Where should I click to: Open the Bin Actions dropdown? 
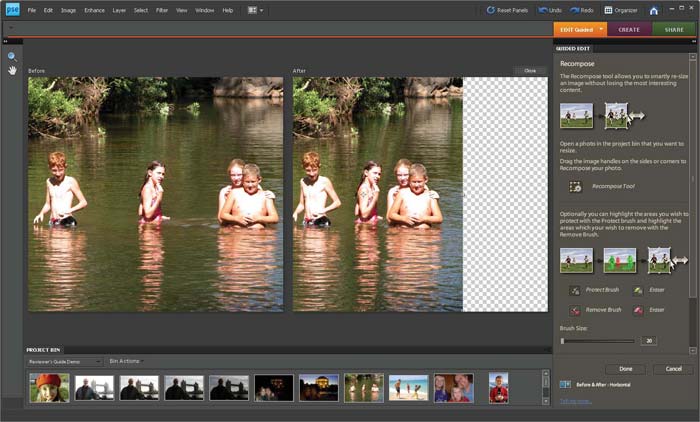[125, 361]
